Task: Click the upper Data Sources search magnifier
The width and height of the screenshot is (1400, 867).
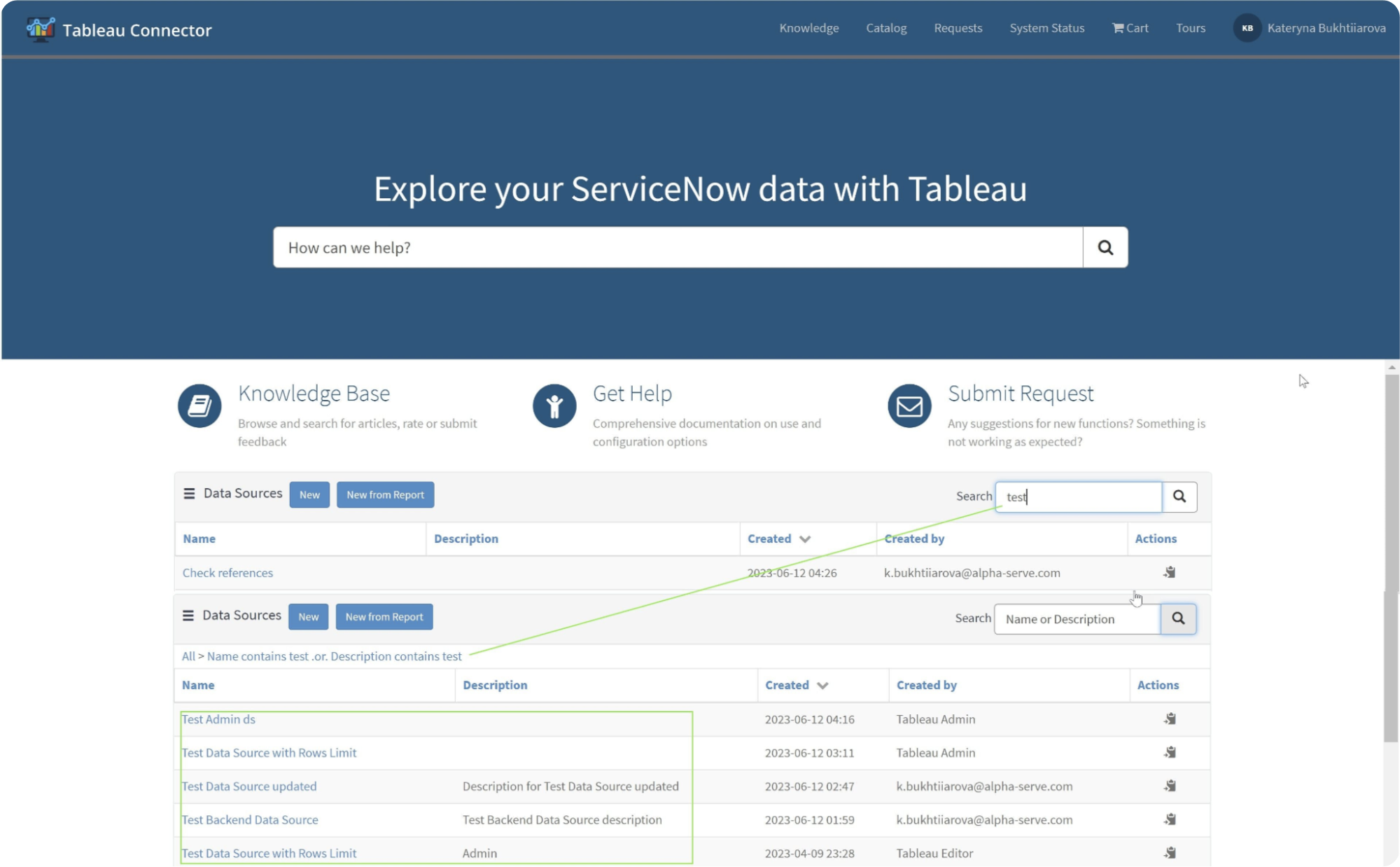Action: [1179, 497]
